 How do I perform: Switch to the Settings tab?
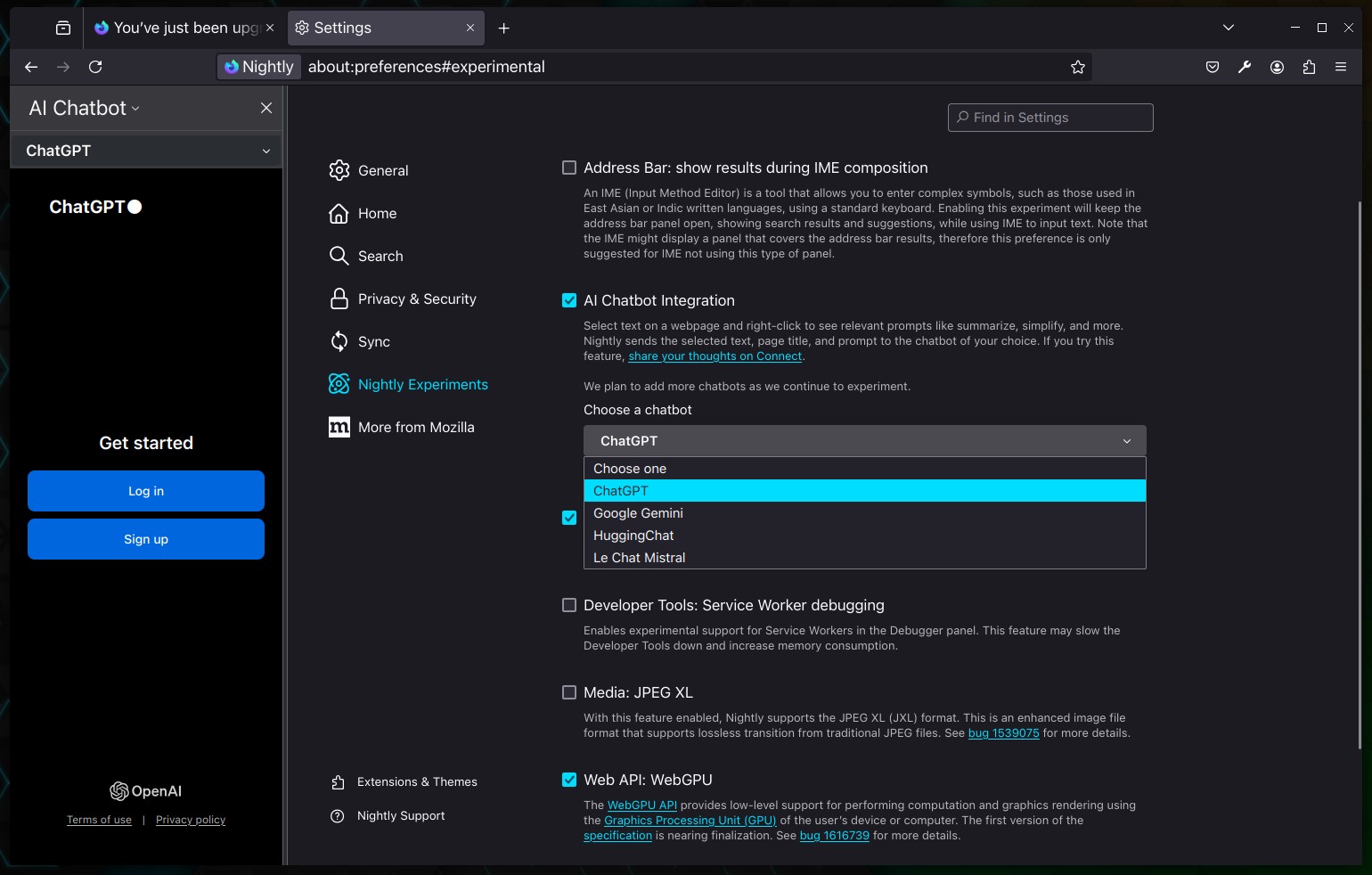pyautogui.click(x=385, y=28)
